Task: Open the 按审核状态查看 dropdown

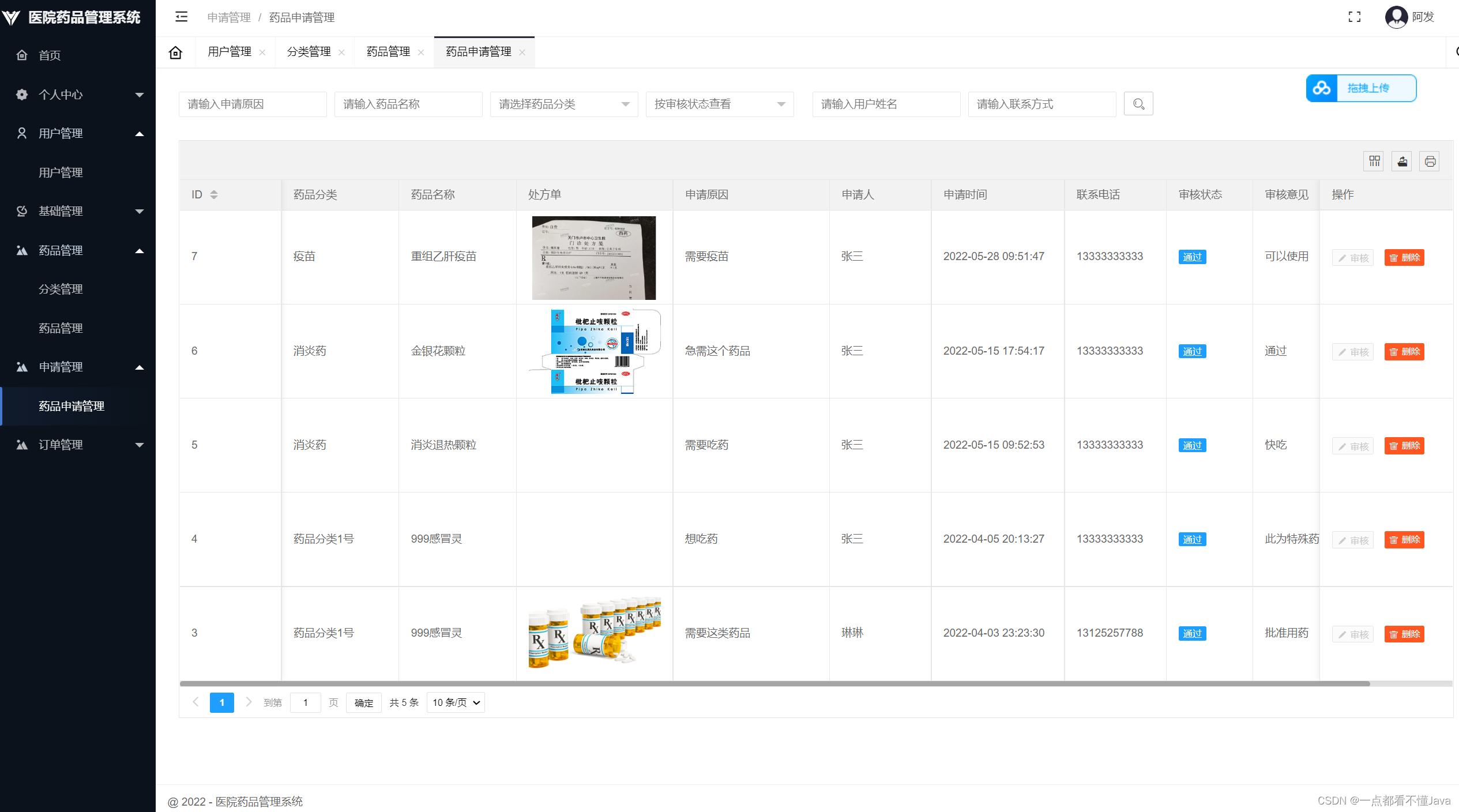Action: click(719, 104)
